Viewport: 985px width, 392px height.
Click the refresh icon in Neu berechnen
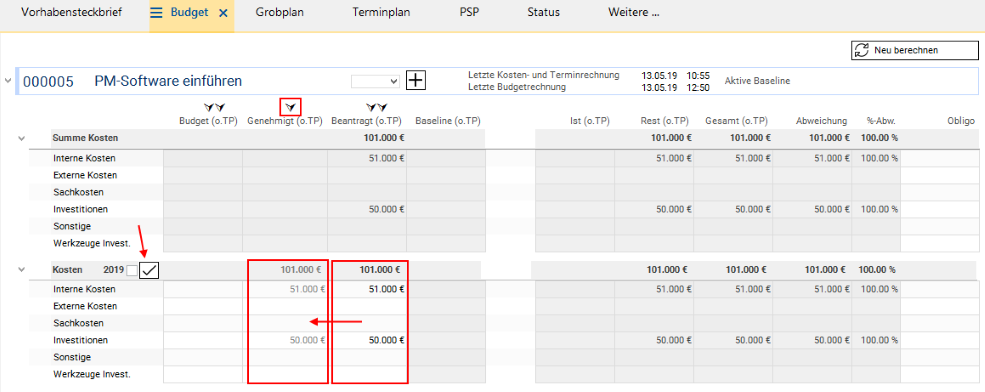[x=861, y=50]
